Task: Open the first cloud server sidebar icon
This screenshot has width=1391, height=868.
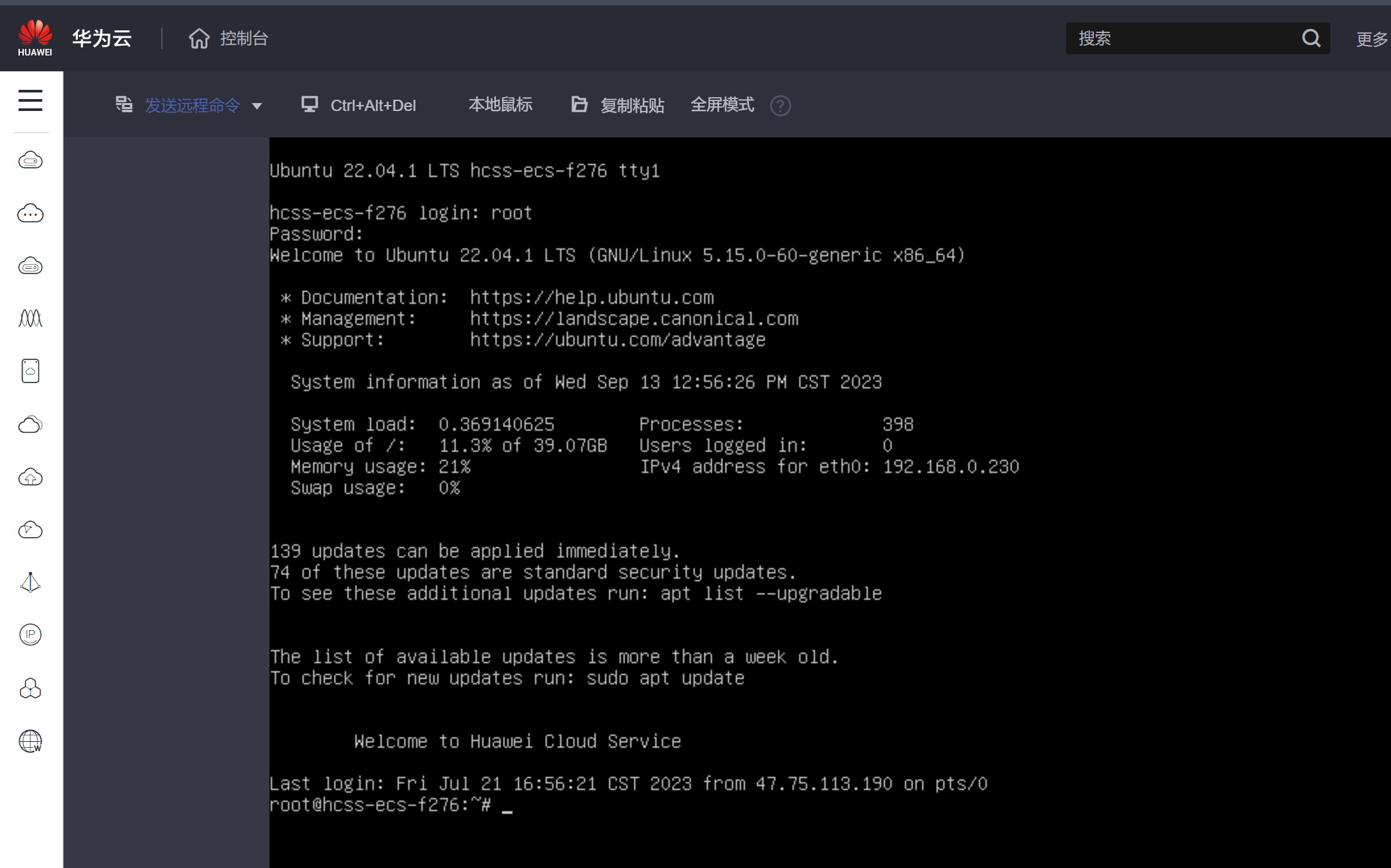Action: tap(30, 160)
